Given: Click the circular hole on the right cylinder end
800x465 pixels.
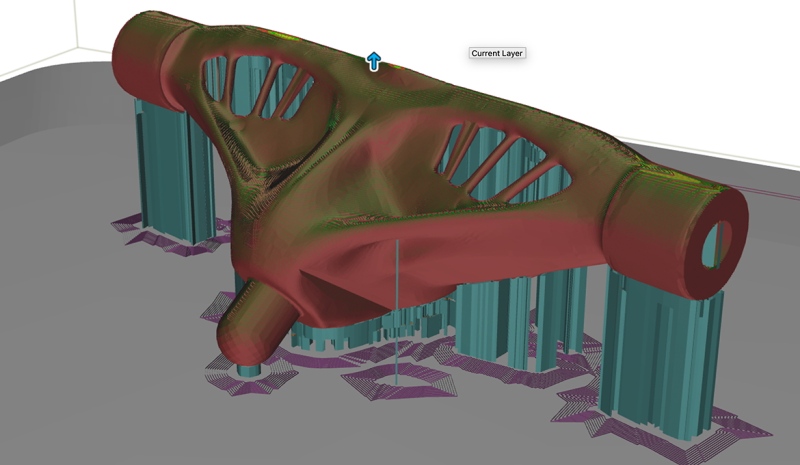Looking at the screenshot, I should 720,238.
